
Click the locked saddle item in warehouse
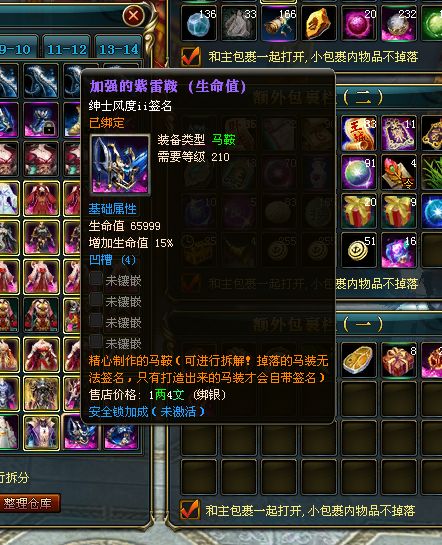(41, 120)
